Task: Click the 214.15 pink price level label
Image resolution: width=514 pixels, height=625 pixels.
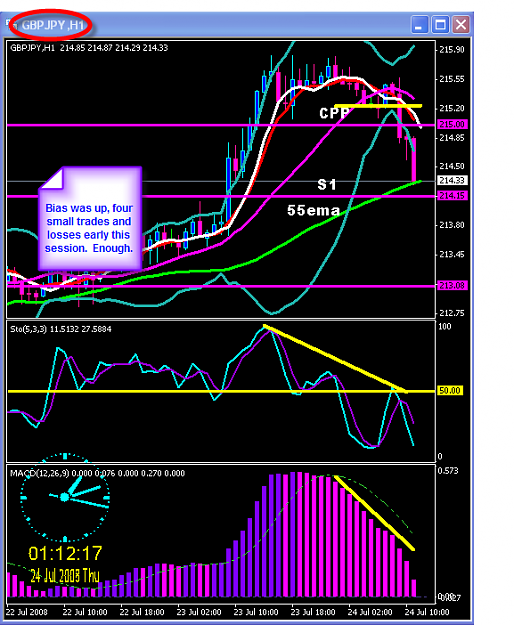Action: pyautogui.click(x=452, y=196)
